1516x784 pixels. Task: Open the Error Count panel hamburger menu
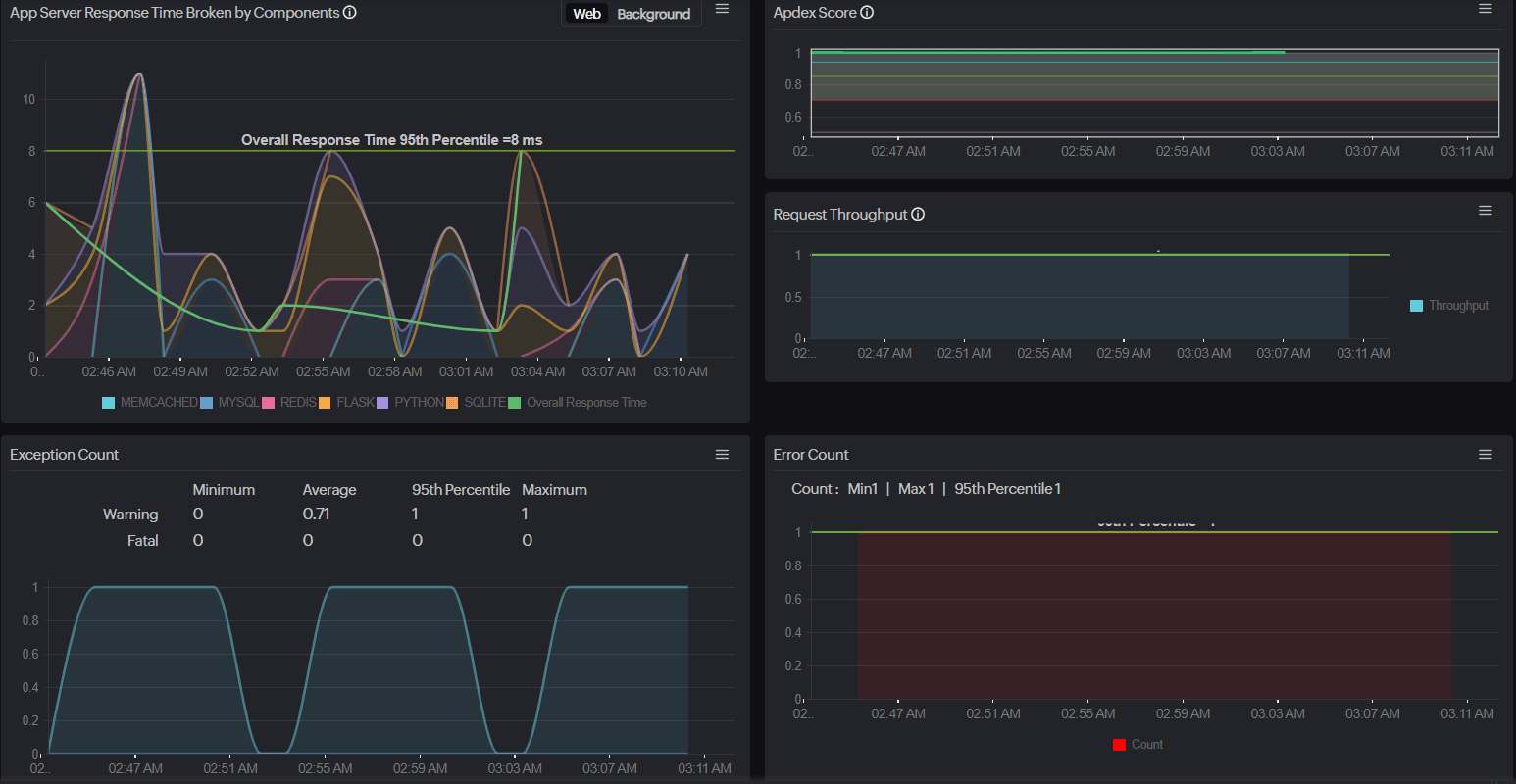pyautogui.click(x=1485, y=454)
